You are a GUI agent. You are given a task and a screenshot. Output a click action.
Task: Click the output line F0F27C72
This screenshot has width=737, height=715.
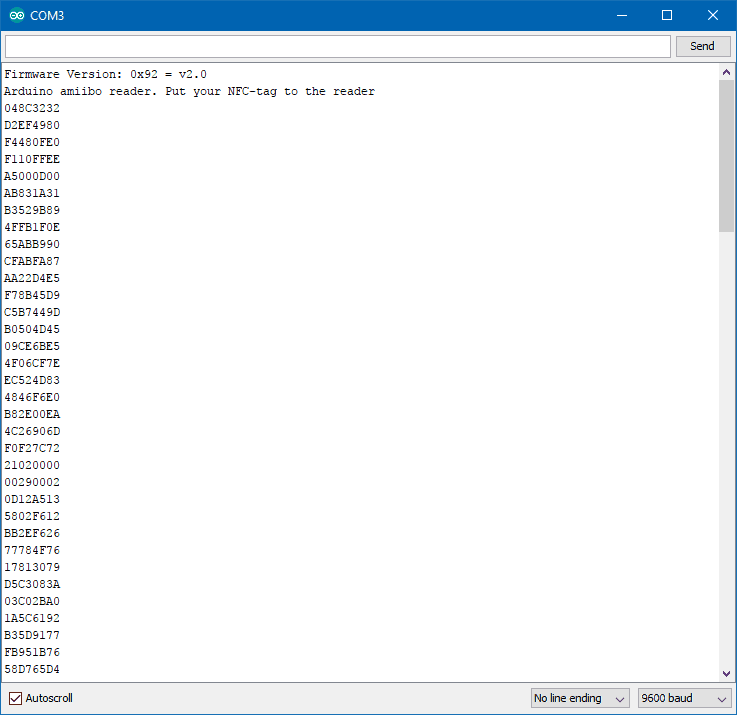coord(32,448)
